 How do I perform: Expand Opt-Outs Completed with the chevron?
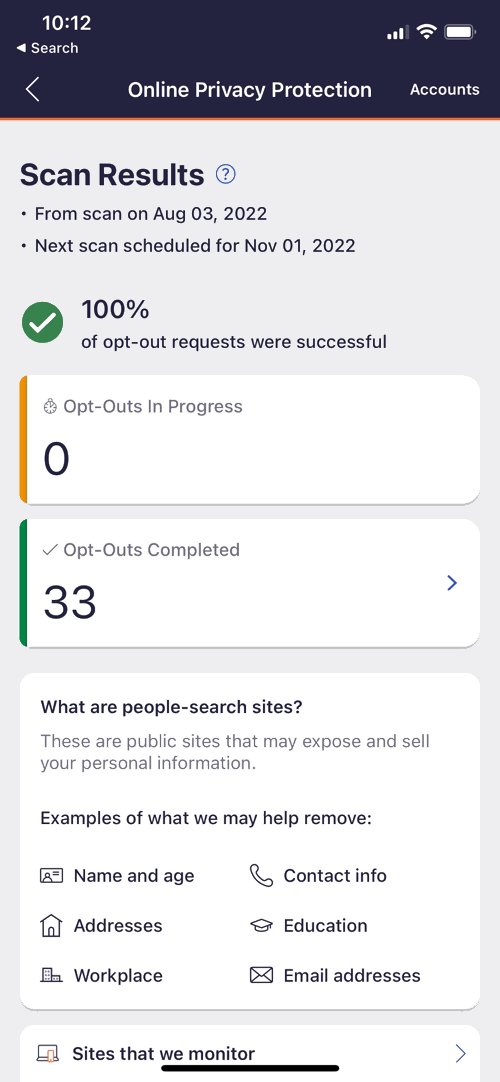[452, 583]
